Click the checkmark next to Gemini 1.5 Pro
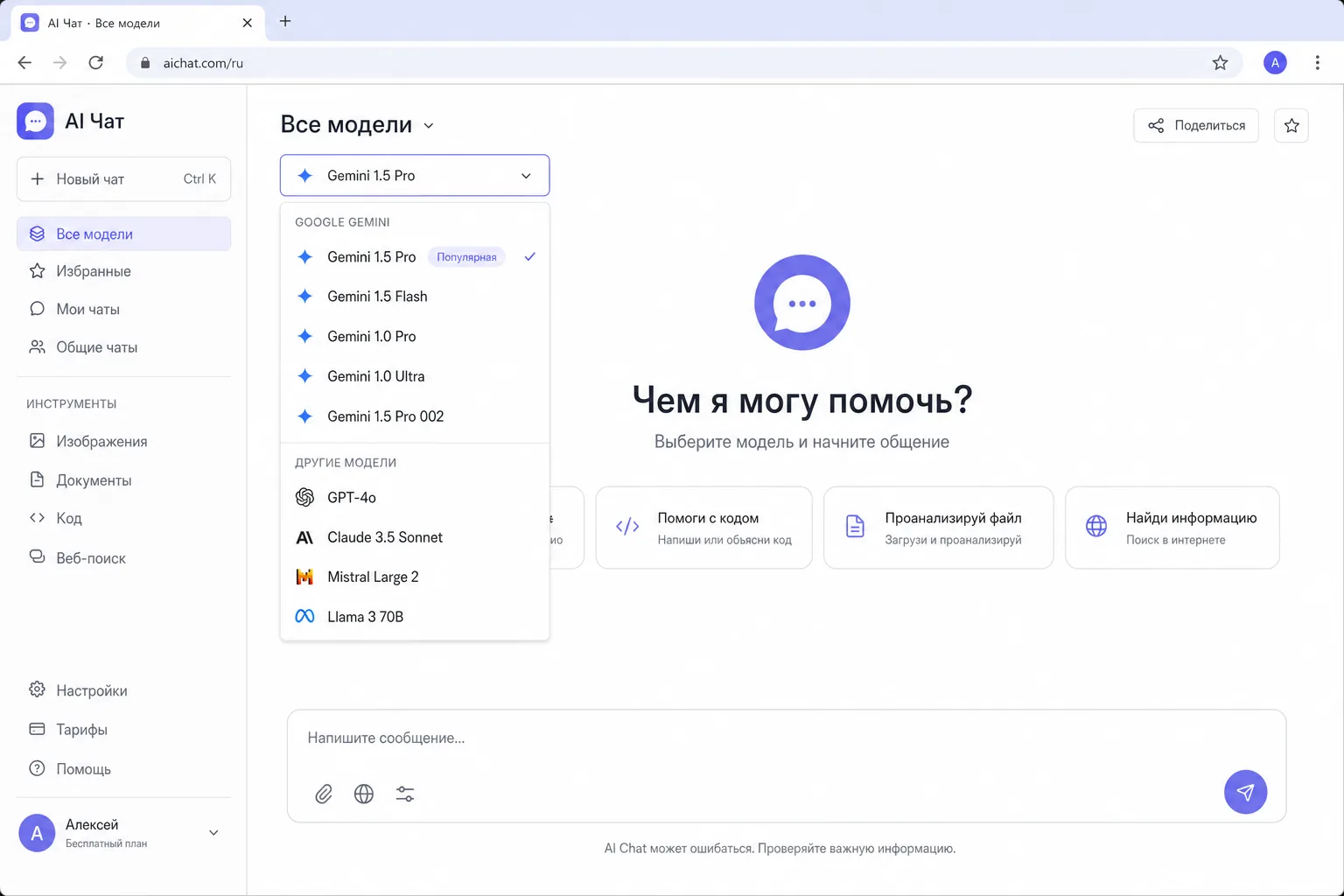Viewport: 1344px width, 896px height. pos(529,256)
